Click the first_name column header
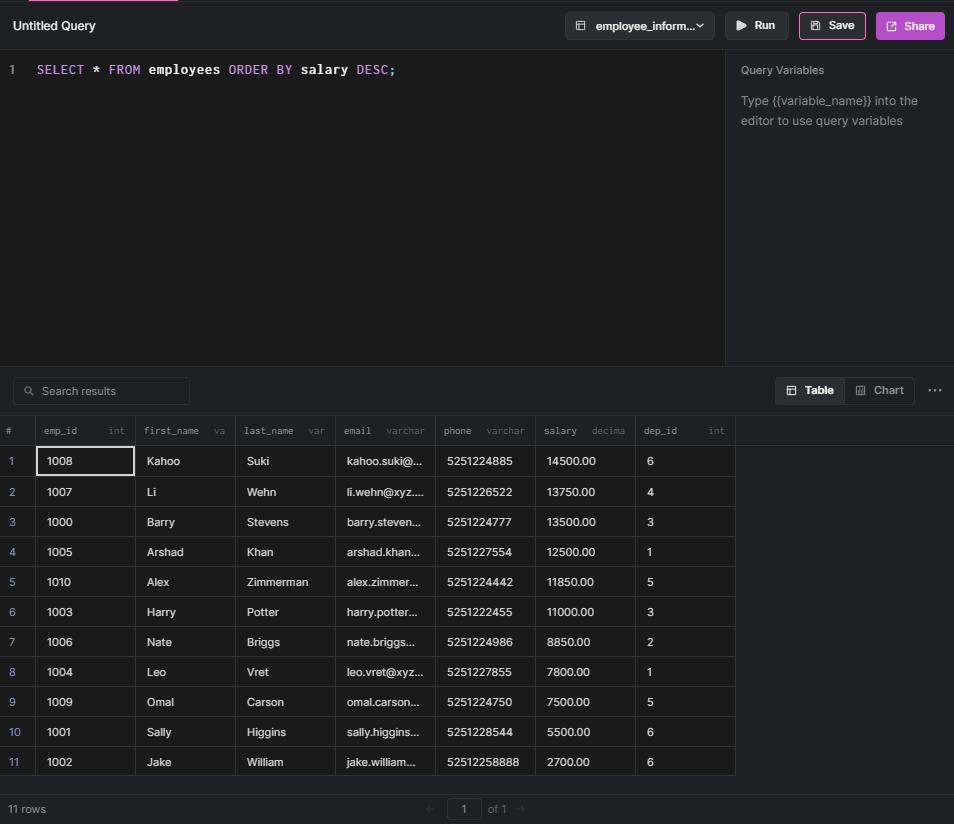 [x=185, y=430]
